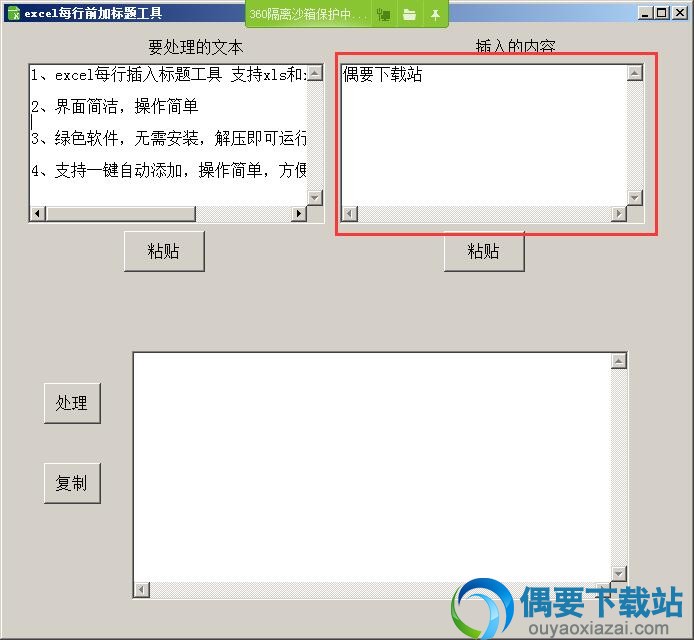694x640 pixels.
Task: Click line 1 about excel每行插入标题工具
Action: click(x=168, y=75)
